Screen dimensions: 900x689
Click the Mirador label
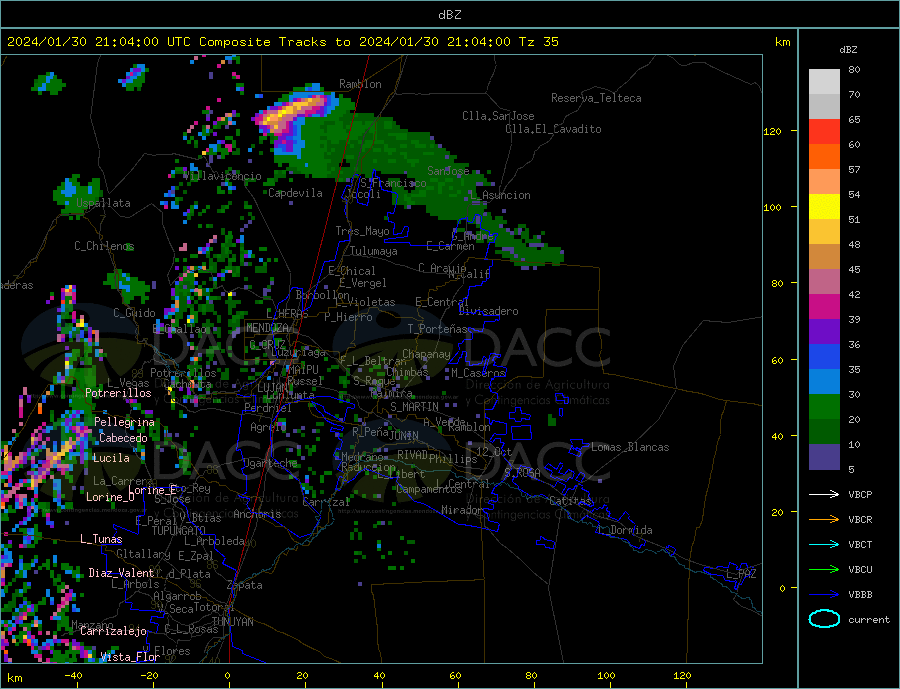(x=462, y=509)
